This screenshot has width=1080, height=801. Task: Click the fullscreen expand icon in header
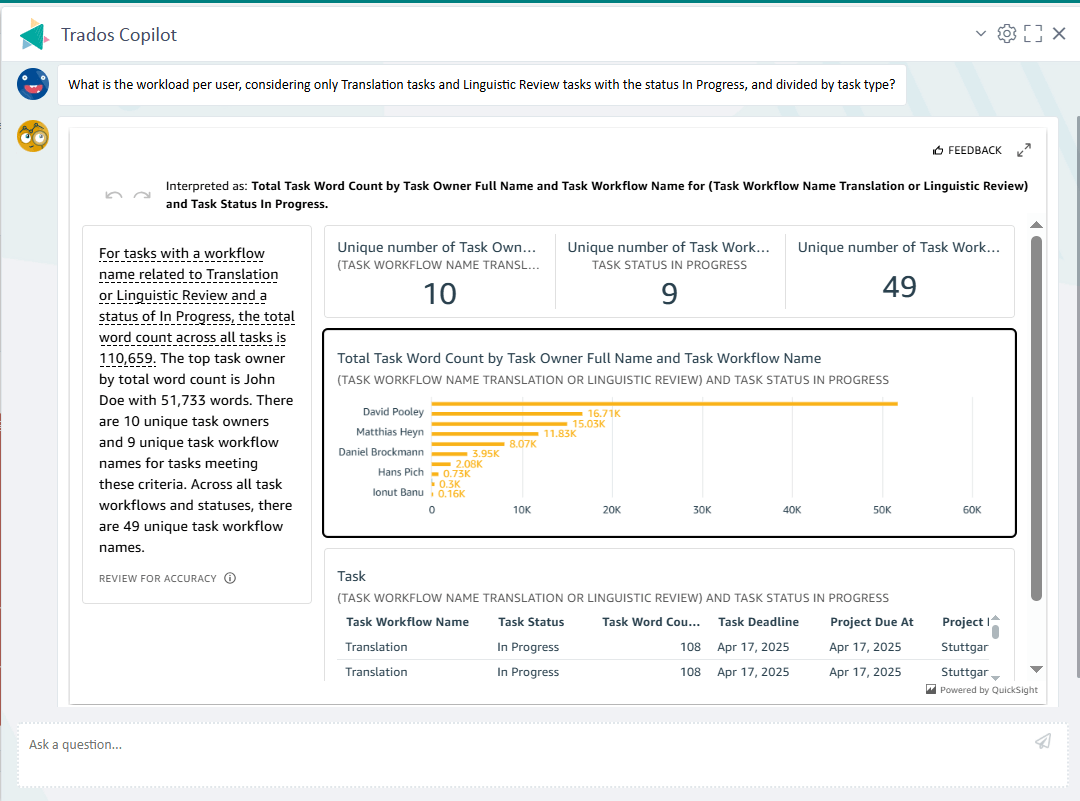click(x=1033, y=34)
